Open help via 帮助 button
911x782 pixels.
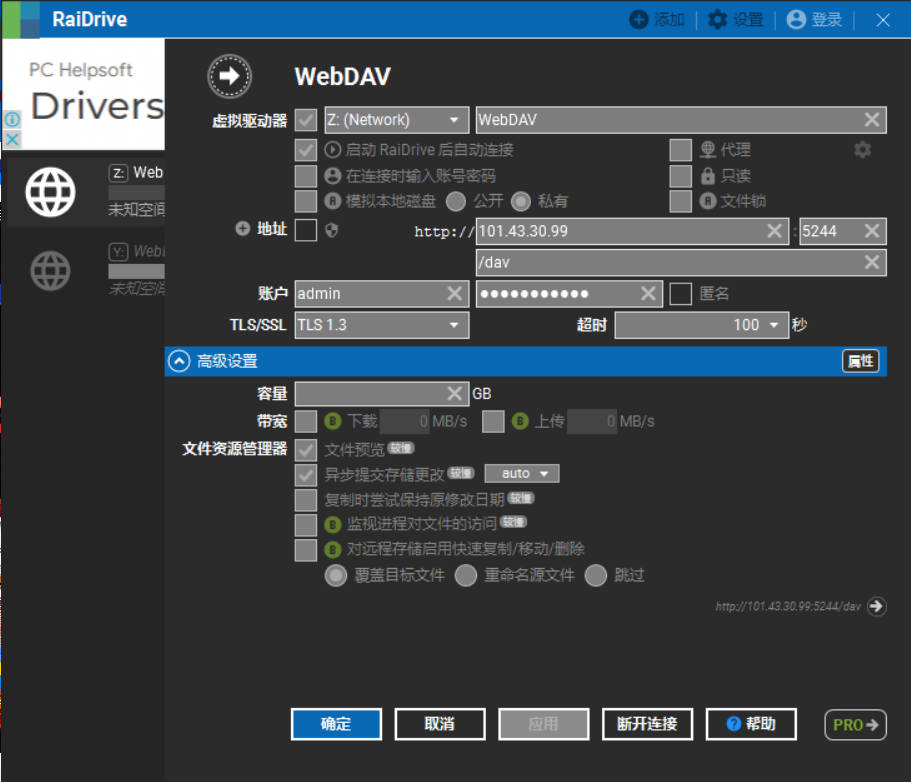pos(751,724)
